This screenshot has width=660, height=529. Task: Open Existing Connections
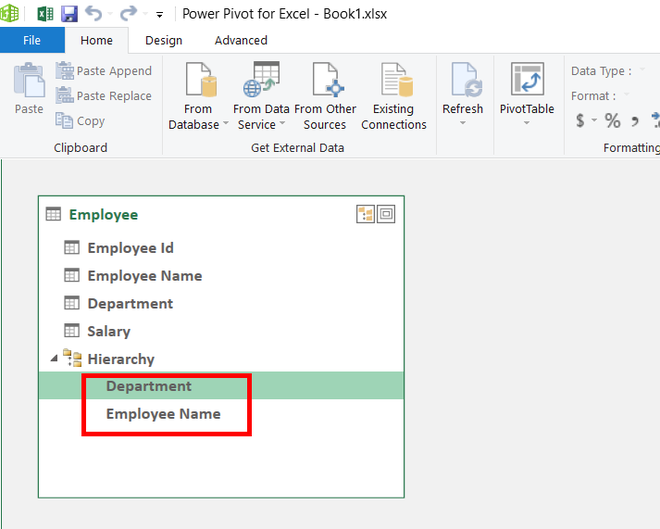pyautogui.click(x=394, y=96)
